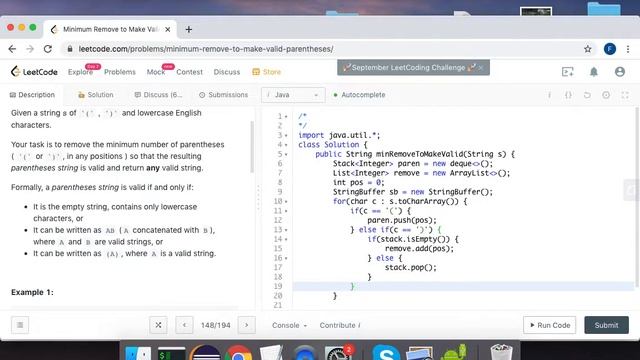Click the Run Code button
Screen dimensions: 640x360
point(549,325)
